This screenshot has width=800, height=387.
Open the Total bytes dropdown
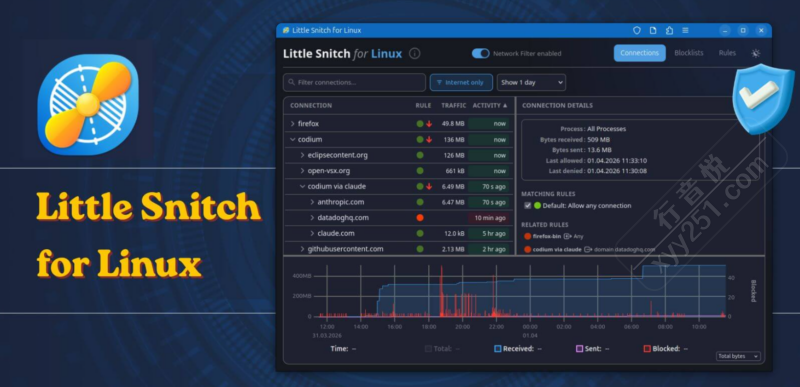click(x=738, y=356)
